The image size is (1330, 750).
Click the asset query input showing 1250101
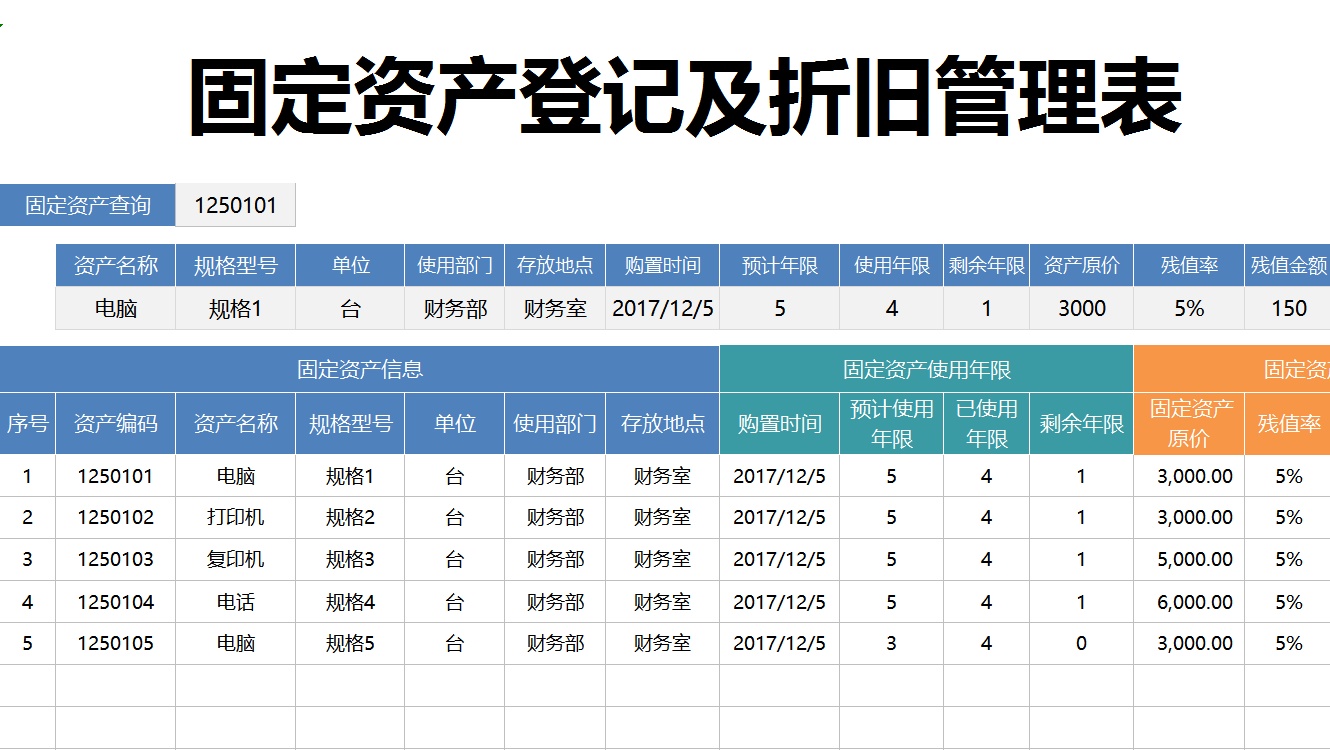coord(236,205)
